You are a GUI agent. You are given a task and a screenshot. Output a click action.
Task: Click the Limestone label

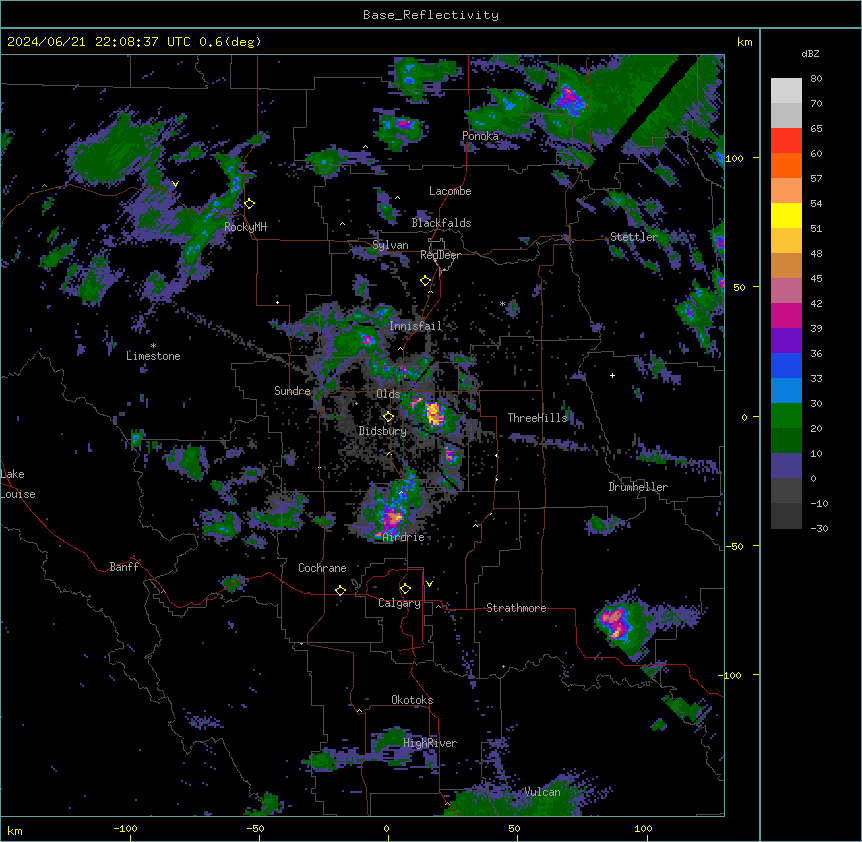pos(153,356)
